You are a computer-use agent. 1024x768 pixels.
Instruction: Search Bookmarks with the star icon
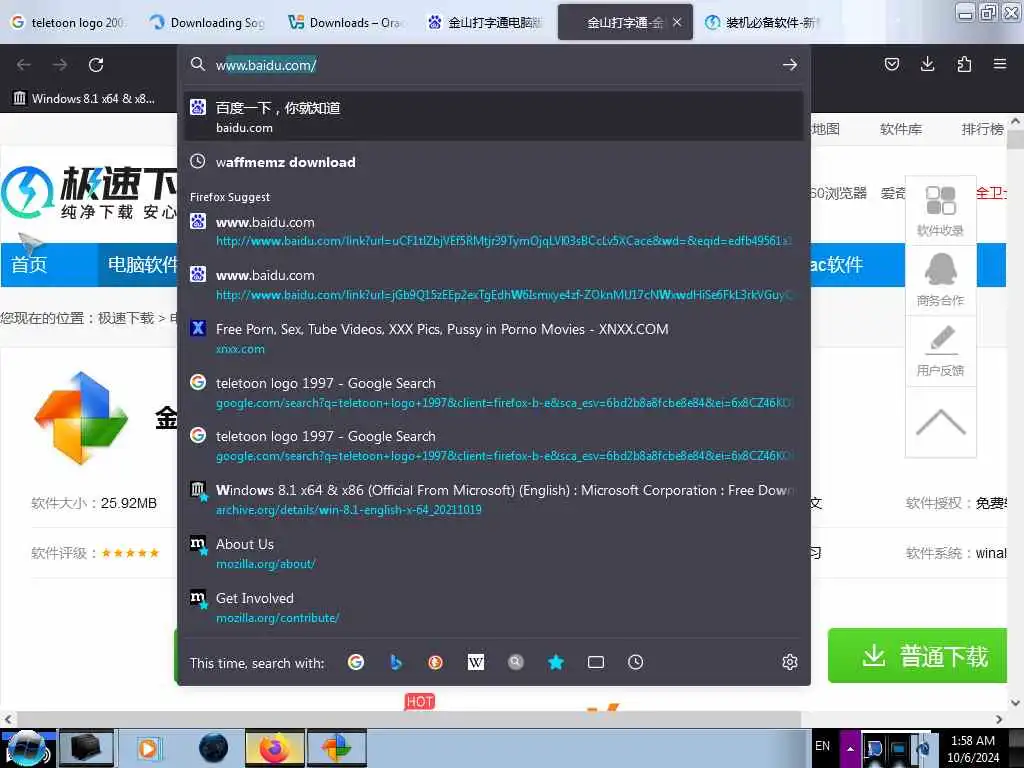[x=556, y=662]
